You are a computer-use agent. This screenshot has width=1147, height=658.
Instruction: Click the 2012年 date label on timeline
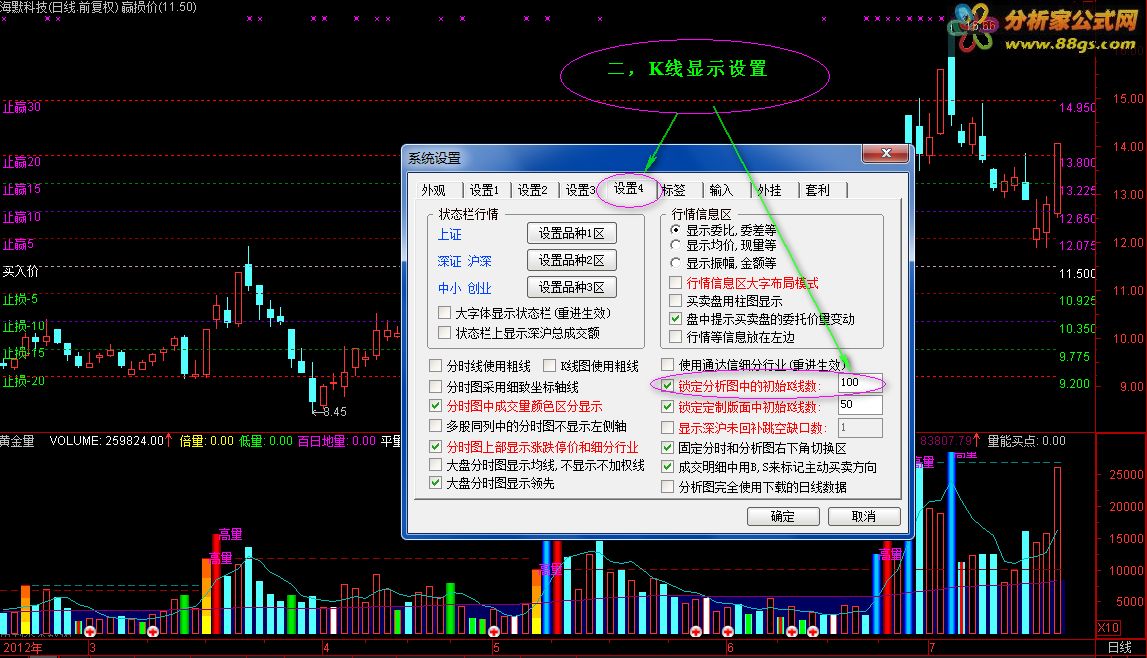(x=22, y=648)
